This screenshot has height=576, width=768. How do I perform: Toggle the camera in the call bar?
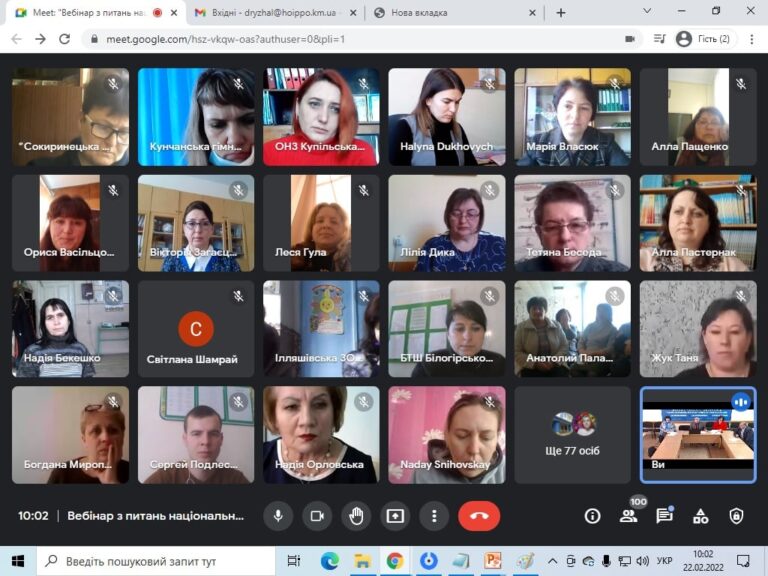317,516
